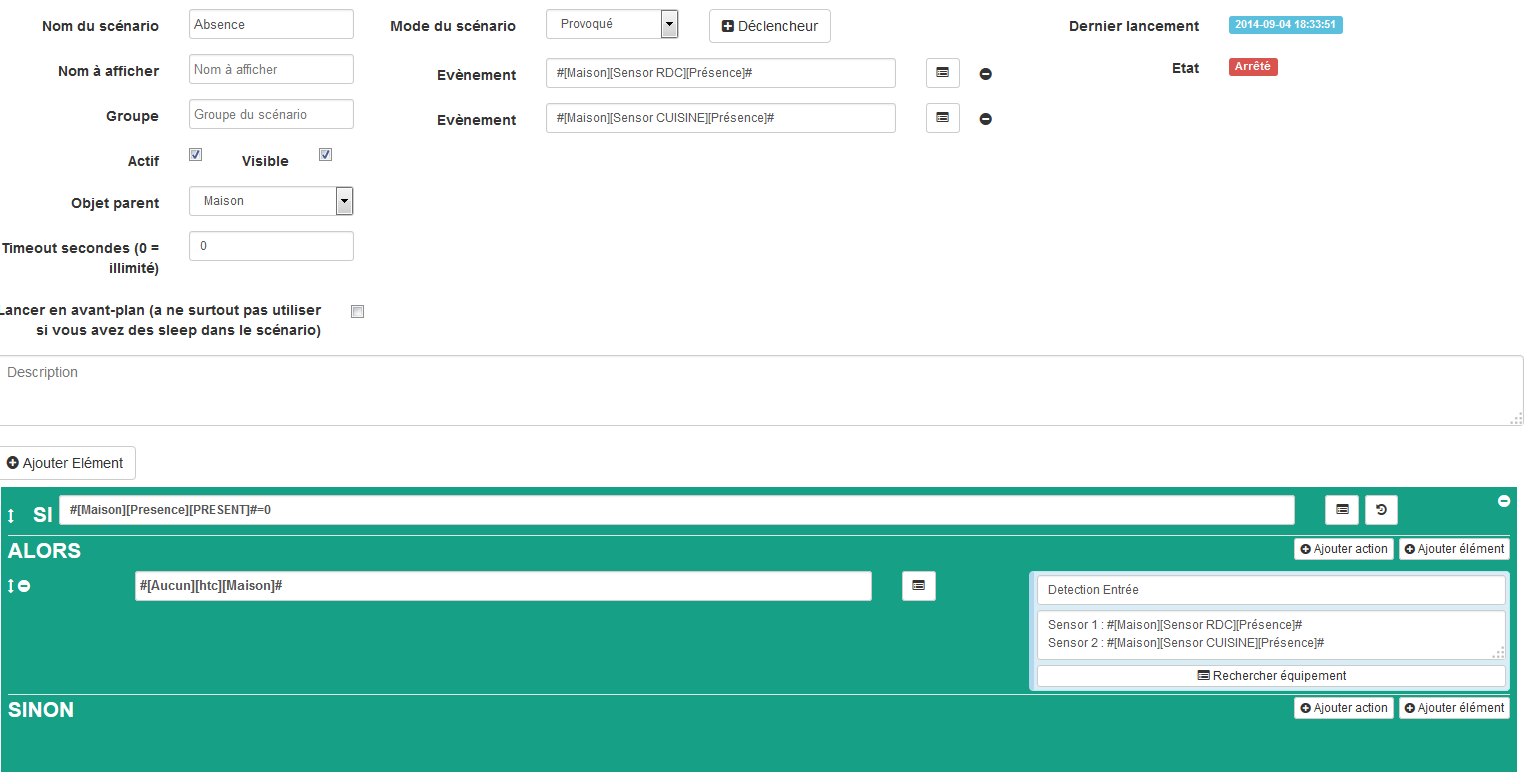Toggle the Actif checkbox
Screen dimensions: 1525x778
point(196,155)
